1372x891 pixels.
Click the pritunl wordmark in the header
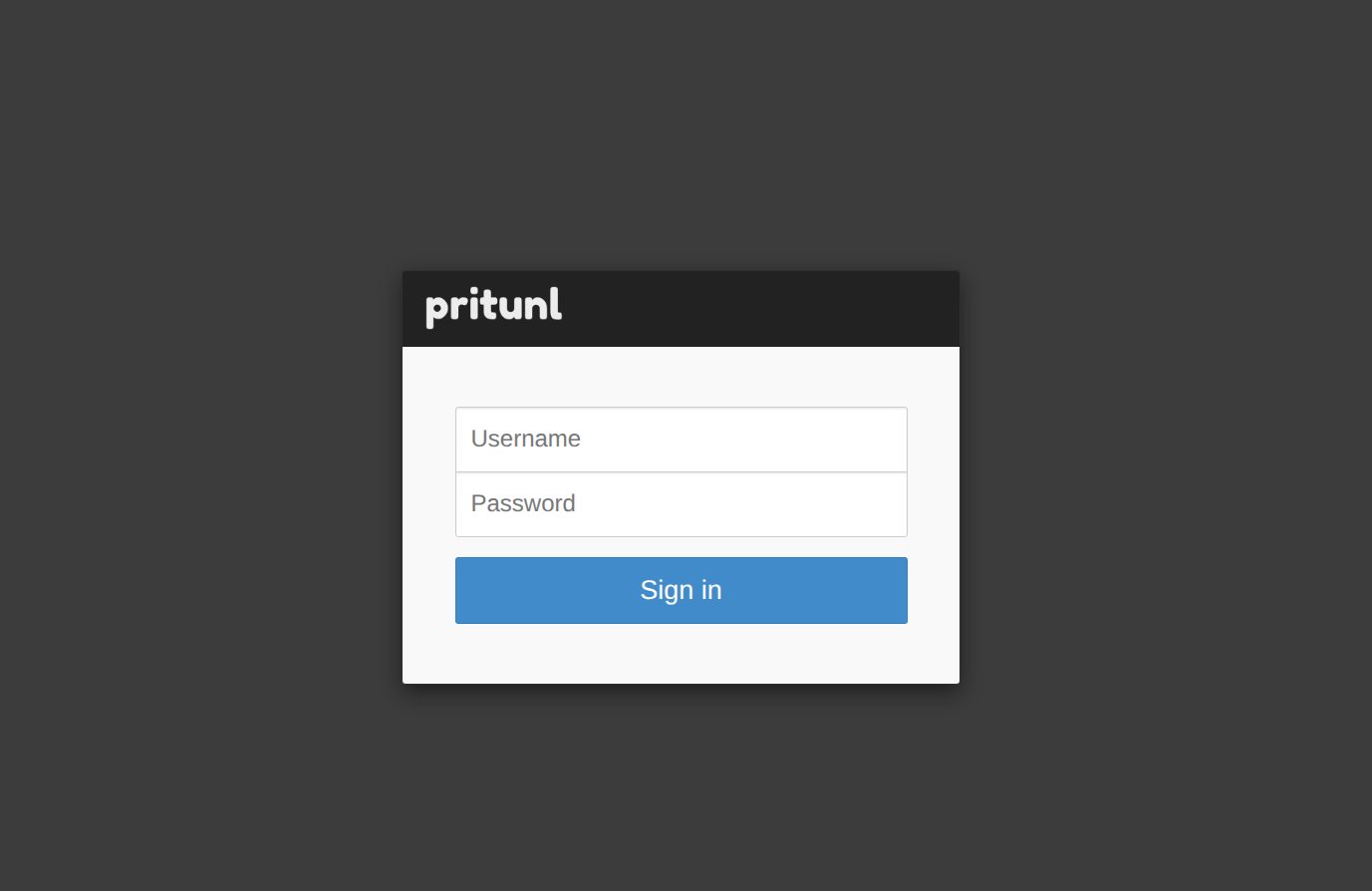tap(493, 306)
